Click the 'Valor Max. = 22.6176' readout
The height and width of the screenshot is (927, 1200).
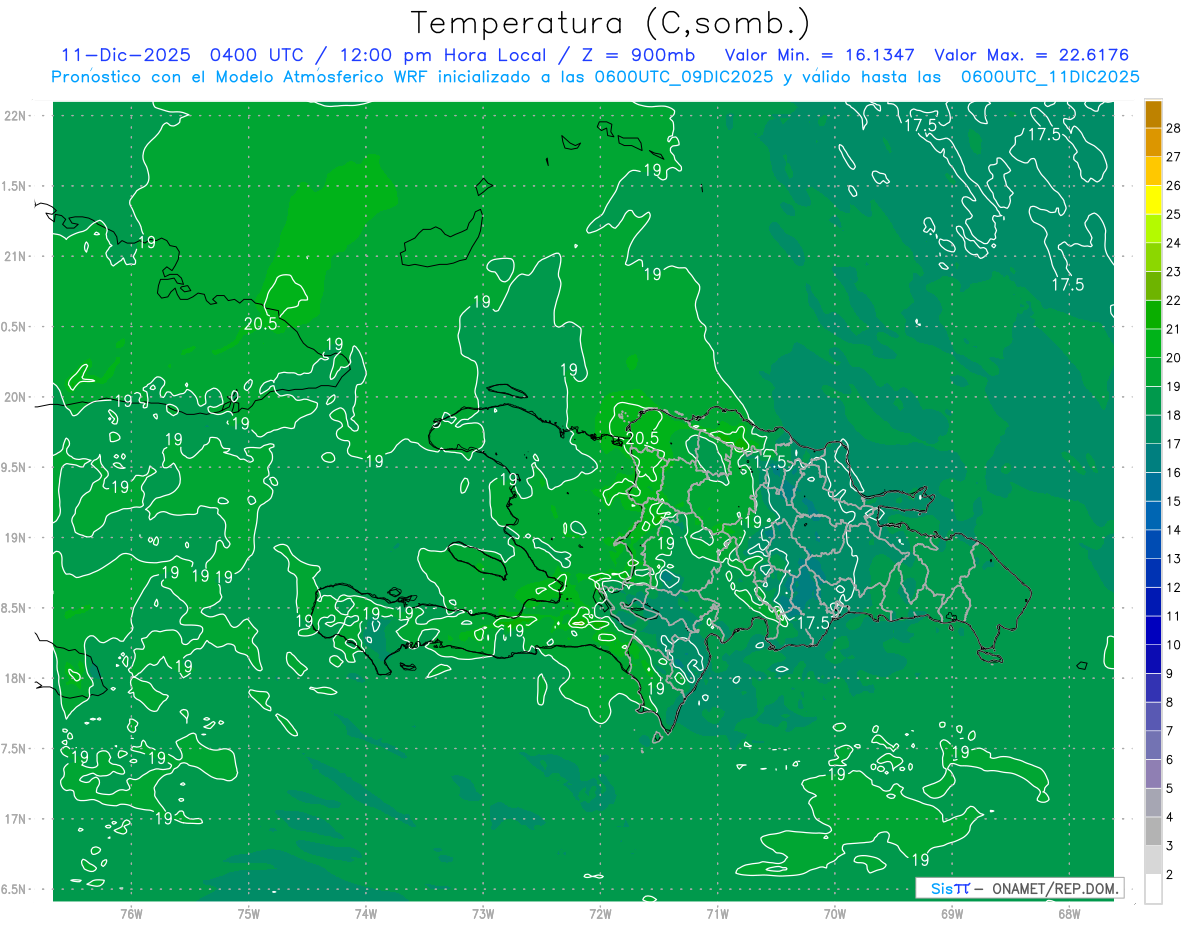[x=1031, y=55]
